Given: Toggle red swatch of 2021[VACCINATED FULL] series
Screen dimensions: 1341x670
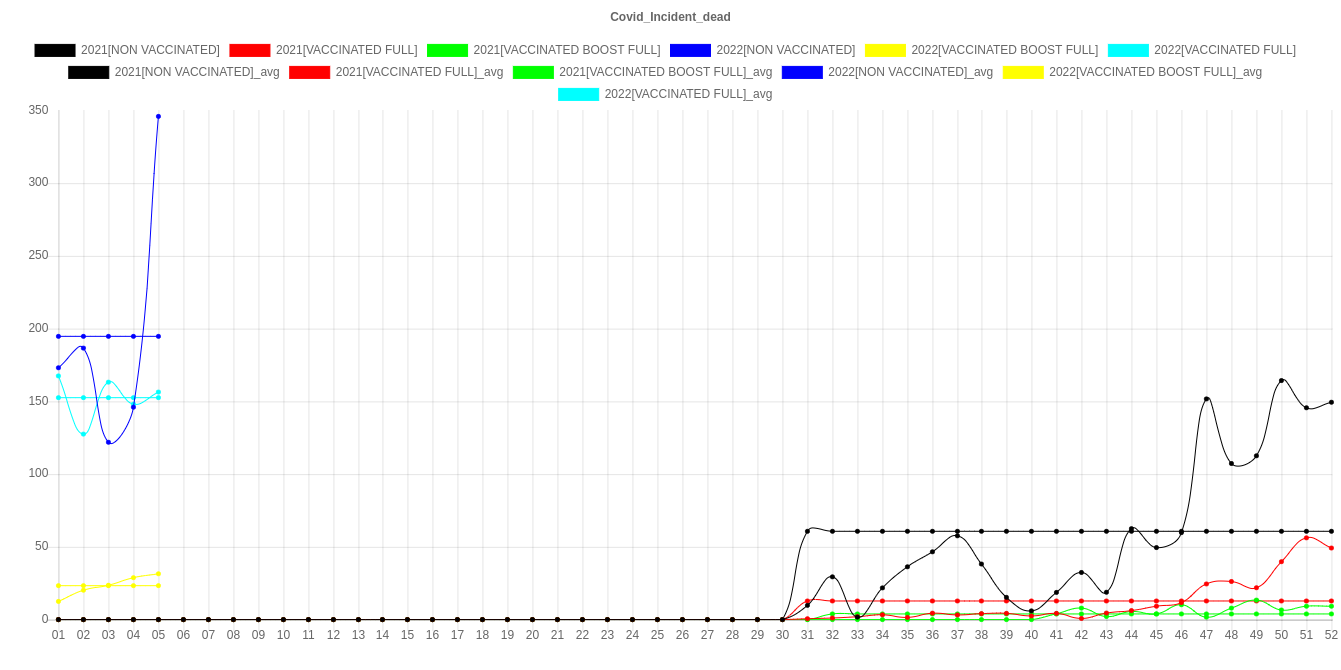Looking at the screenshot, I should click(x=249, y=50).
